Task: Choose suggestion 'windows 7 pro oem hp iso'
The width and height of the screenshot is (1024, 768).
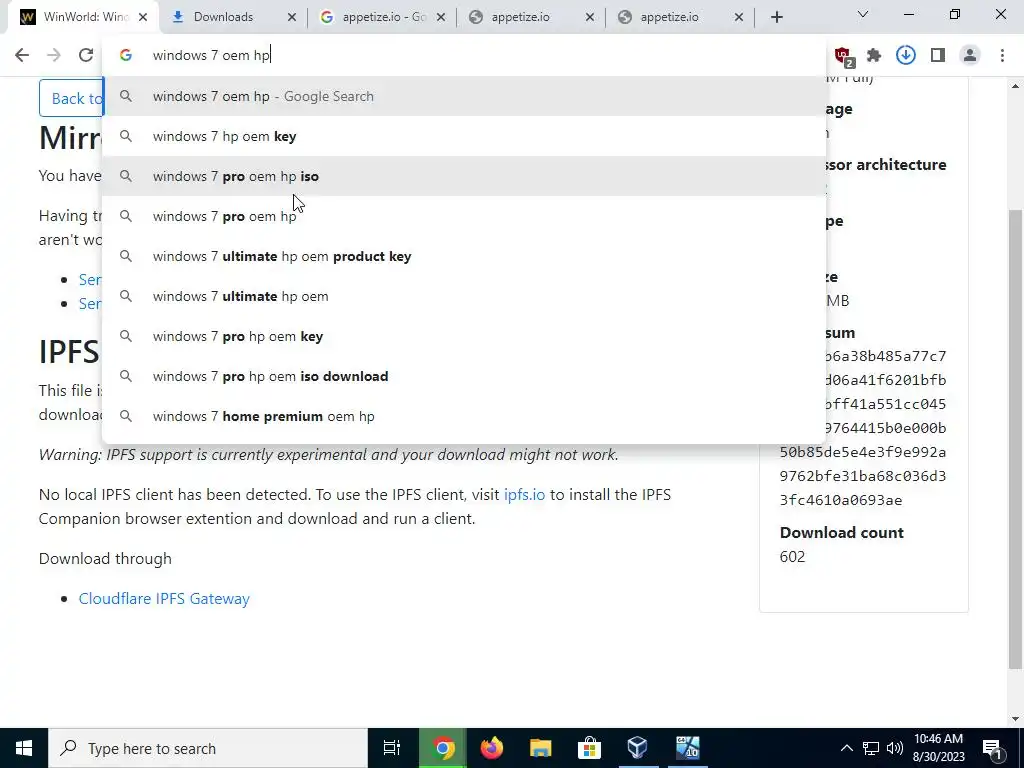Action: [x=464, y=176]
